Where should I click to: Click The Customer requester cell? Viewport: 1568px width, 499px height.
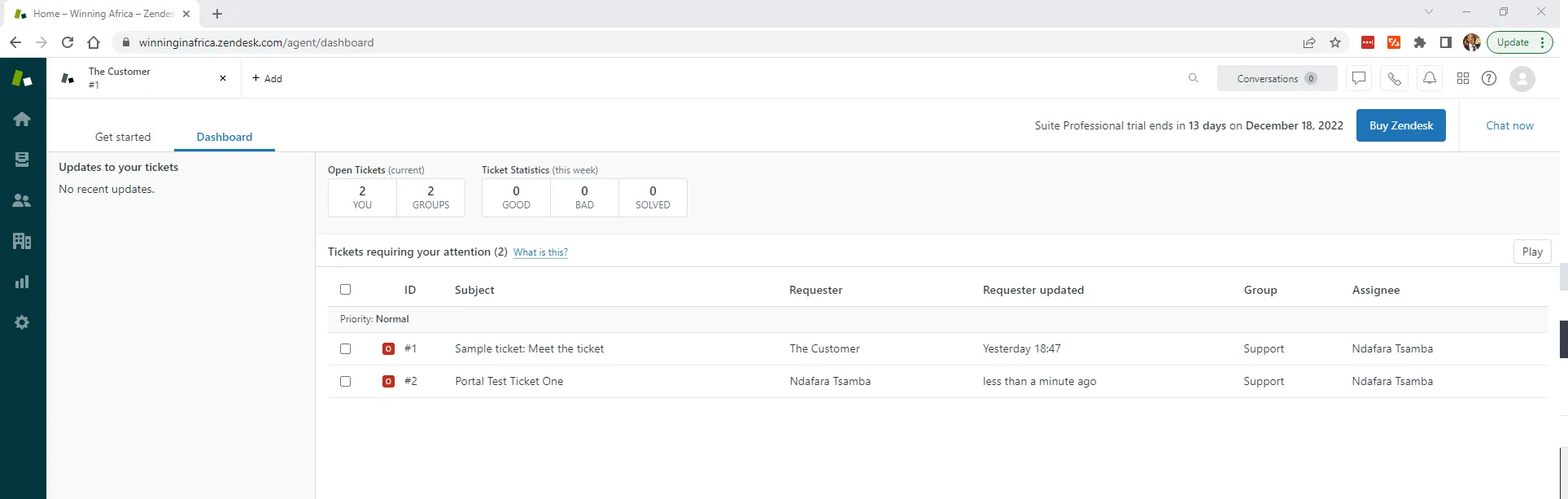(824, 348)
